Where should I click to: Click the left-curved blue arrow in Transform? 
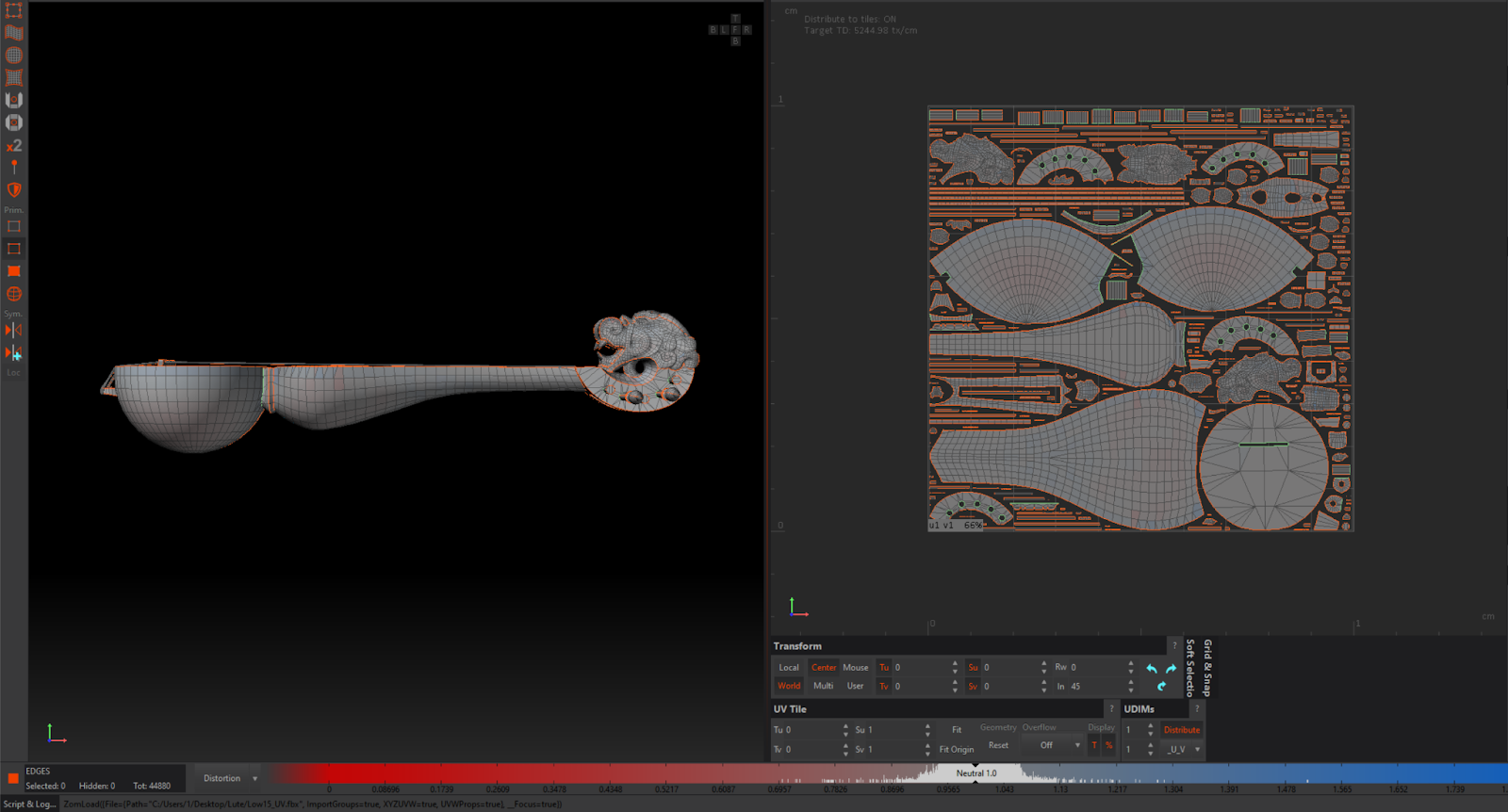tap(1151, 668)
